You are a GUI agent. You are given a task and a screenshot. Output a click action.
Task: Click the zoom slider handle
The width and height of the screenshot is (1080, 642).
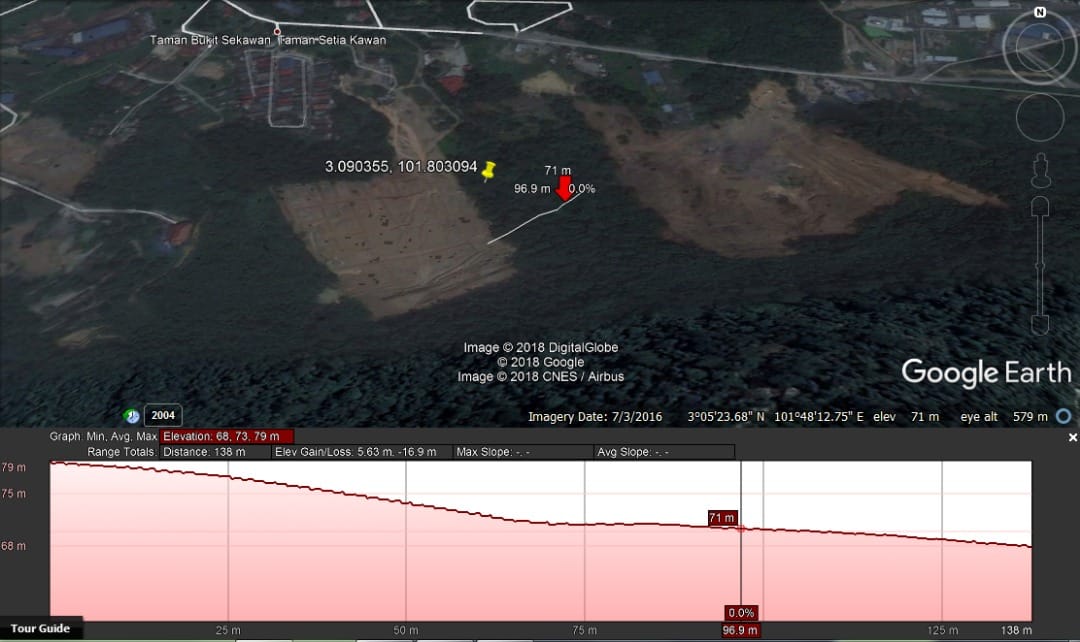(1040, 265)
